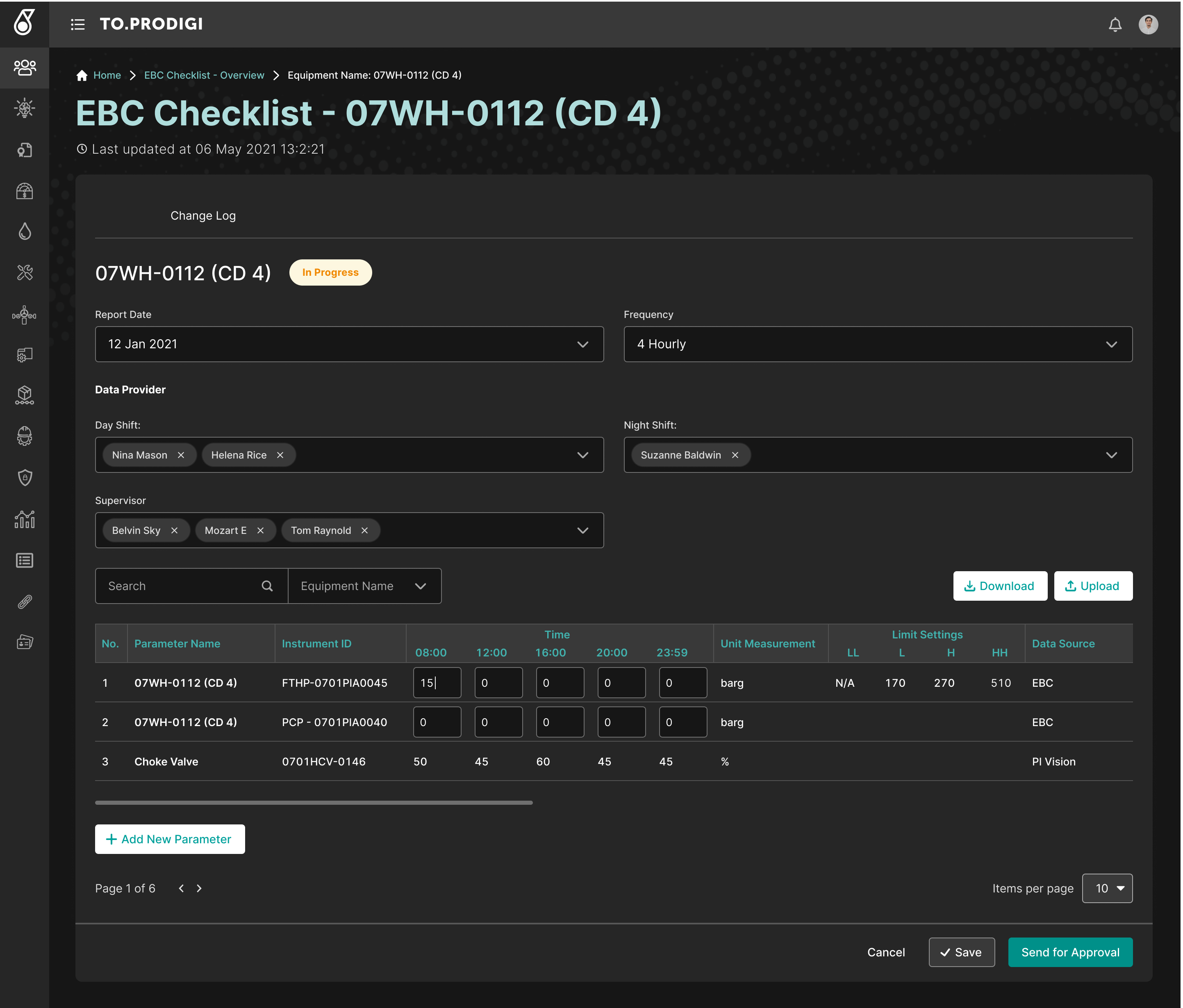This screenshot has height=1008, width=1183.
Task: Click Send for Approval button
Action: [x=1069, y=952]
